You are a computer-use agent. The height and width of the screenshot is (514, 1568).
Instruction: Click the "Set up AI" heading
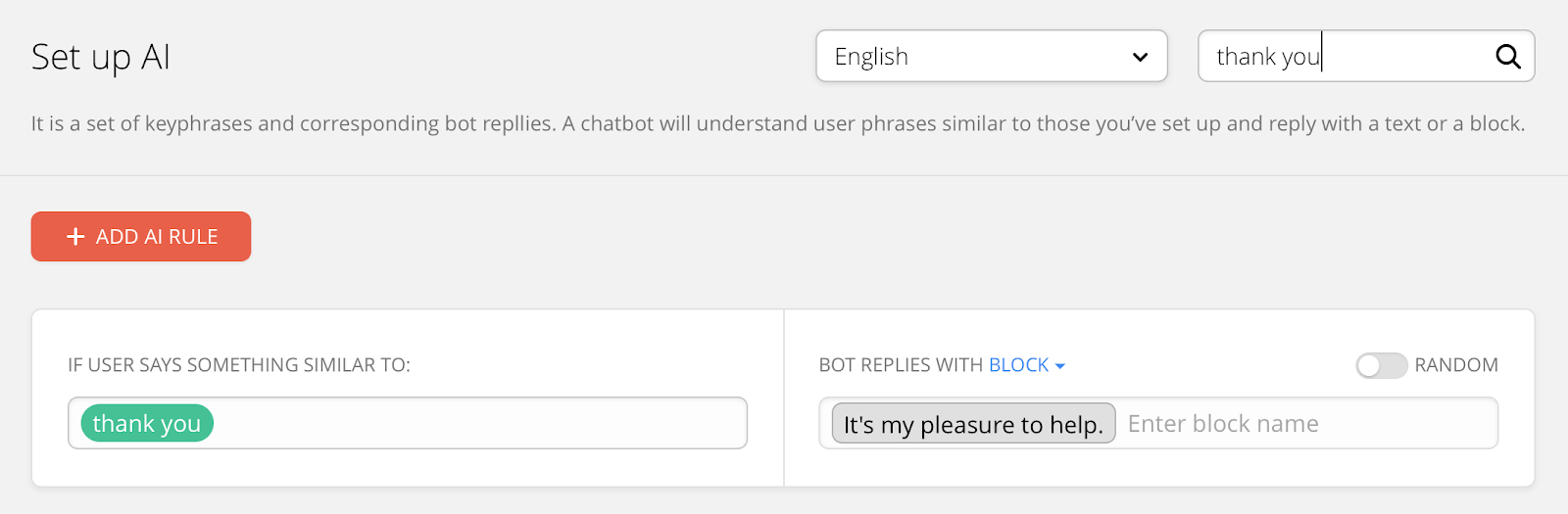pyautogui.click(x=101, y=57)
